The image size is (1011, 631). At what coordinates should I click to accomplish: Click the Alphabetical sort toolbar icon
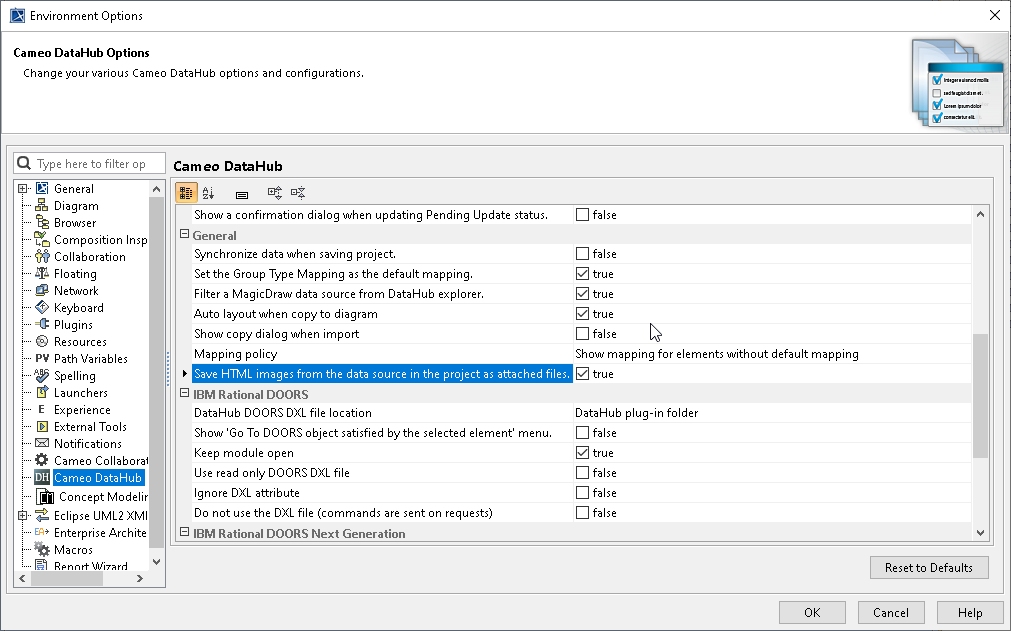coord(208,193)
